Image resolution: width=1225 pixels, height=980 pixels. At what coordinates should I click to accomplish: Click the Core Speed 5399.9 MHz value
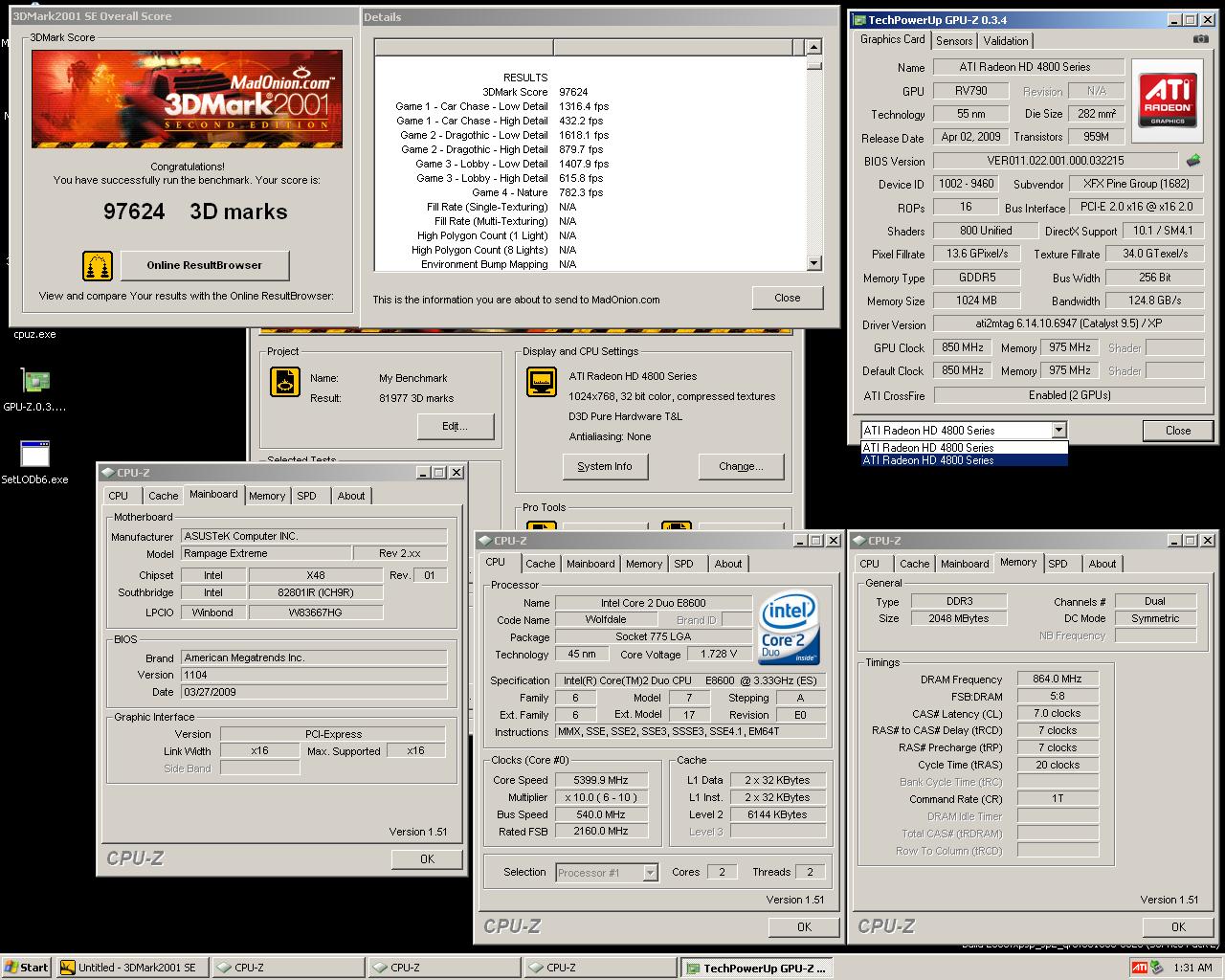(x=601, y=780)
